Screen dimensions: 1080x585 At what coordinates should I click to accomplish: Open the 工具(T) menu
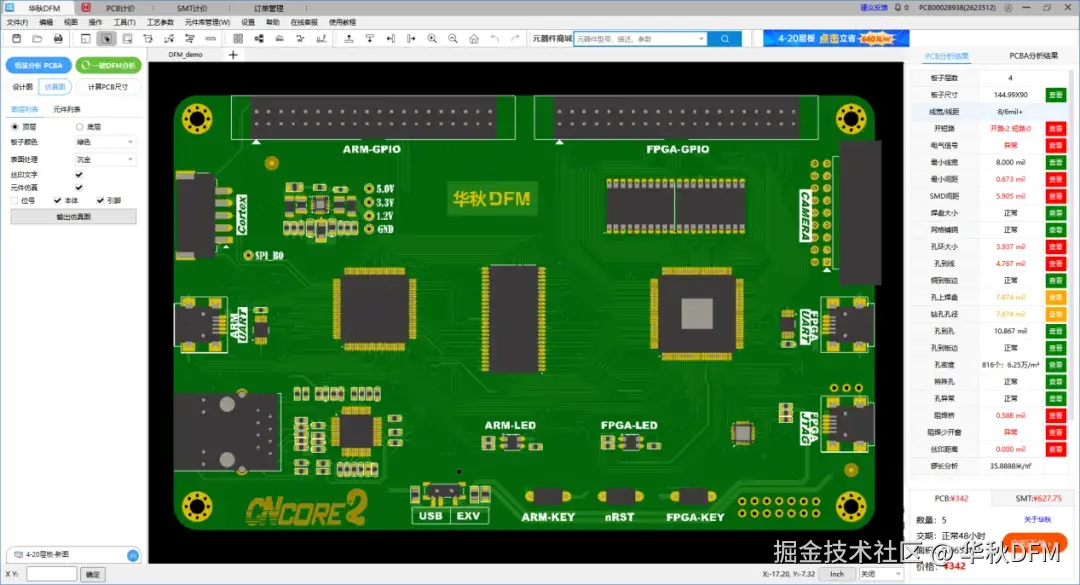point(124,22)
